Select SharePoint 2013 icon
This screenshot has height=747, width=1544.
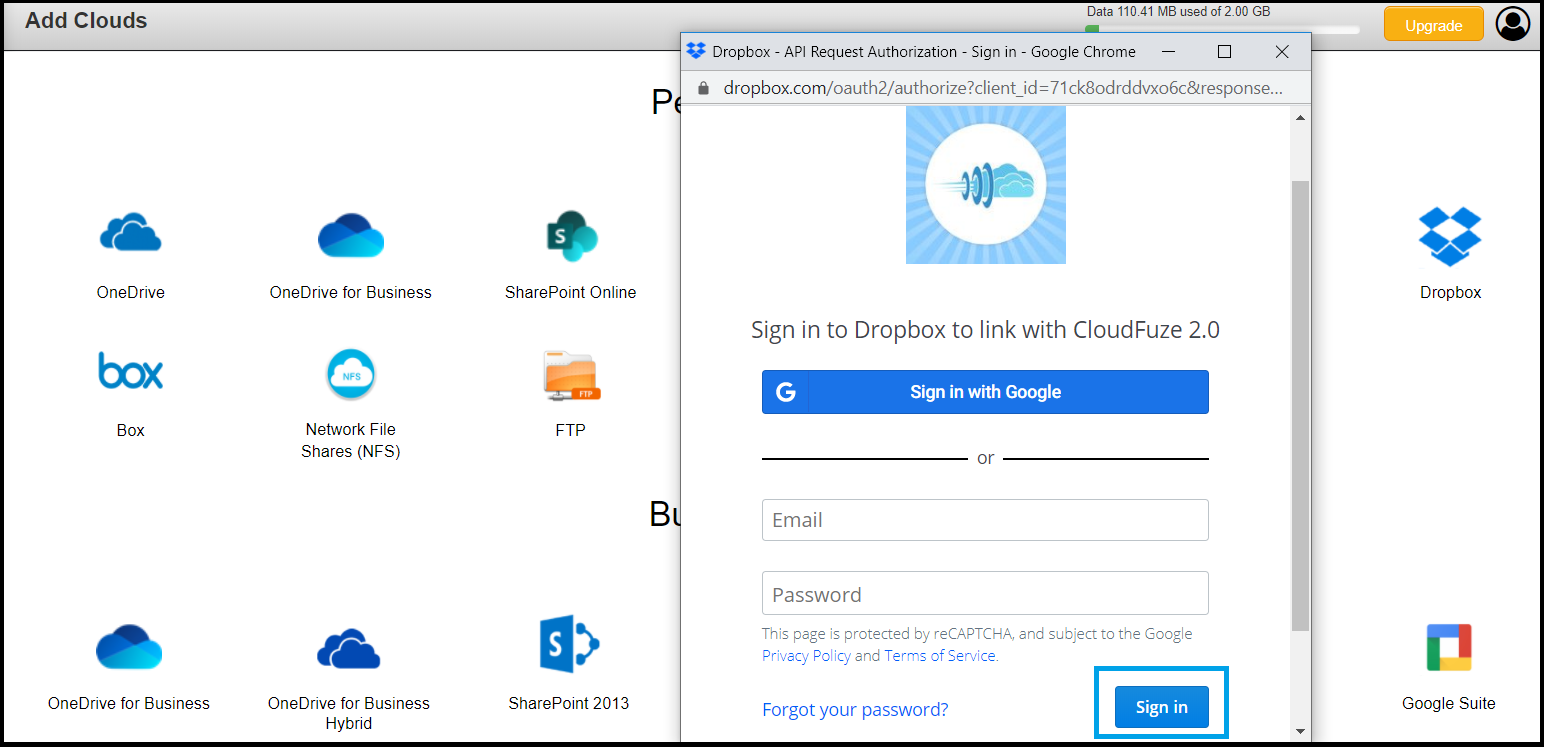[x=569, y=643]
